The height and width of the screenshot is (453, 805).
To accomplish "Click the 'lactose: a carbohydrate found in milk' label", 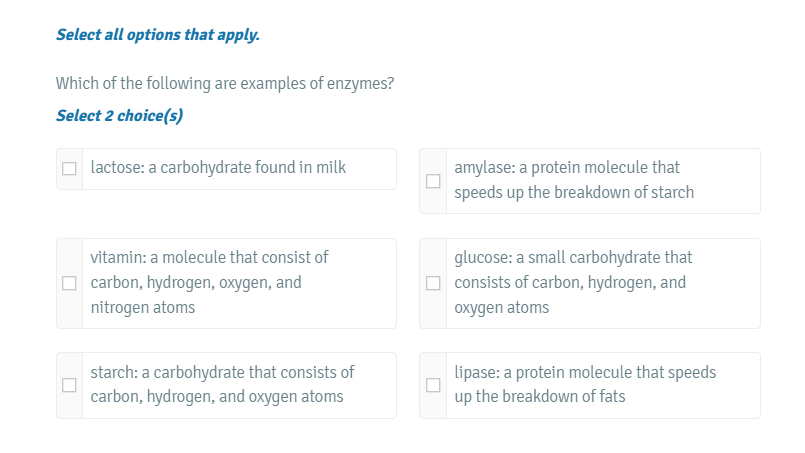I will pos(218,168).
